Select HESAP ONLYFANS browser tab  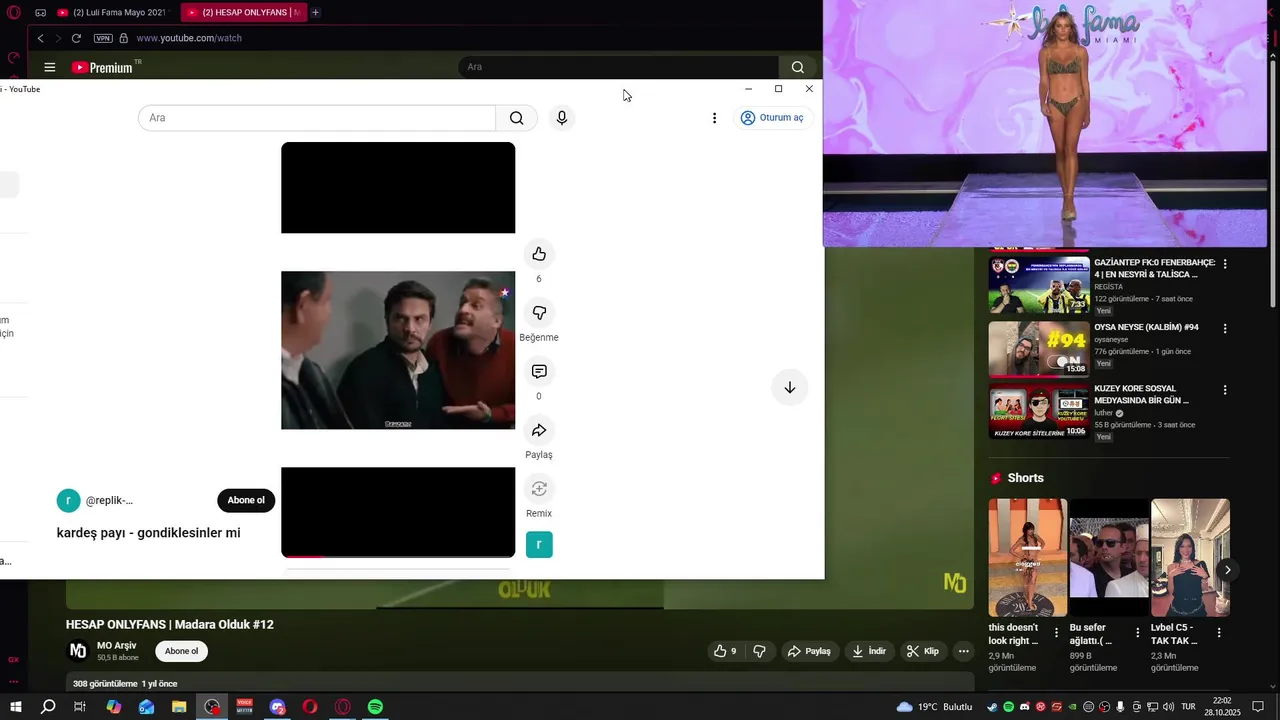coord(243,12)
